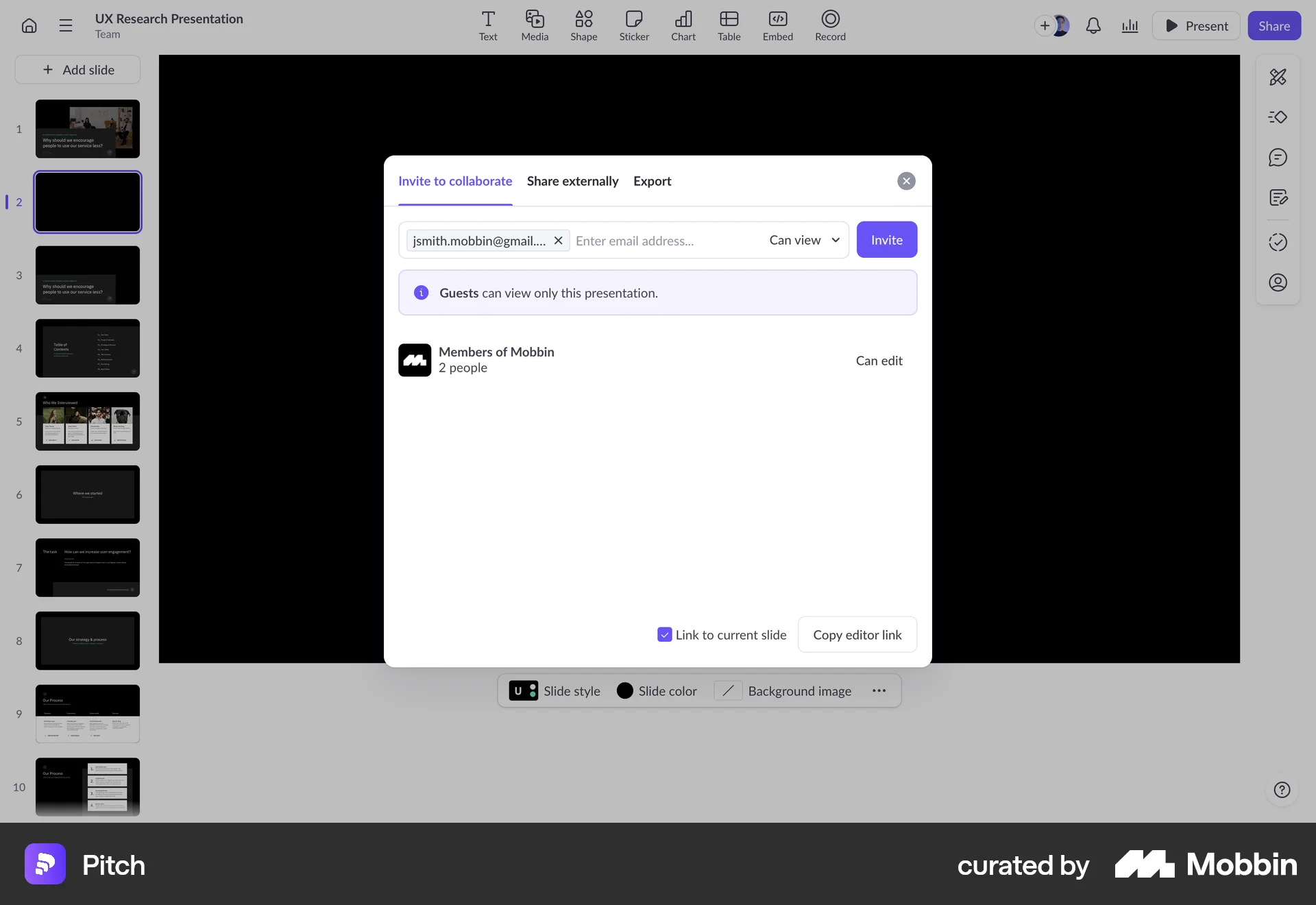Open the notifications bell
This screenshot has height=905, width=1316.
1093,25
